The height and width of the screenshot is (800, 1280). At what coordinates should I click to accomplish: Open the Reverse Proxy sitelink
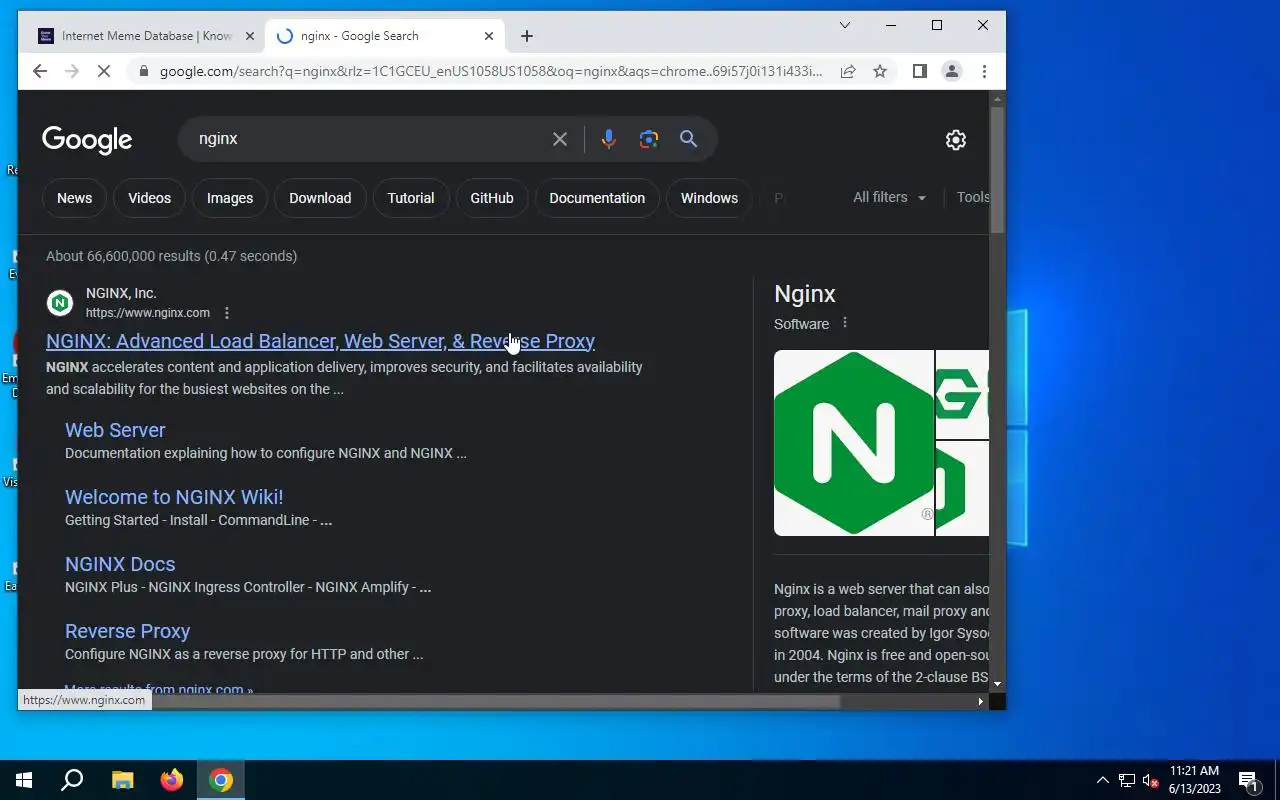point(127,631)
